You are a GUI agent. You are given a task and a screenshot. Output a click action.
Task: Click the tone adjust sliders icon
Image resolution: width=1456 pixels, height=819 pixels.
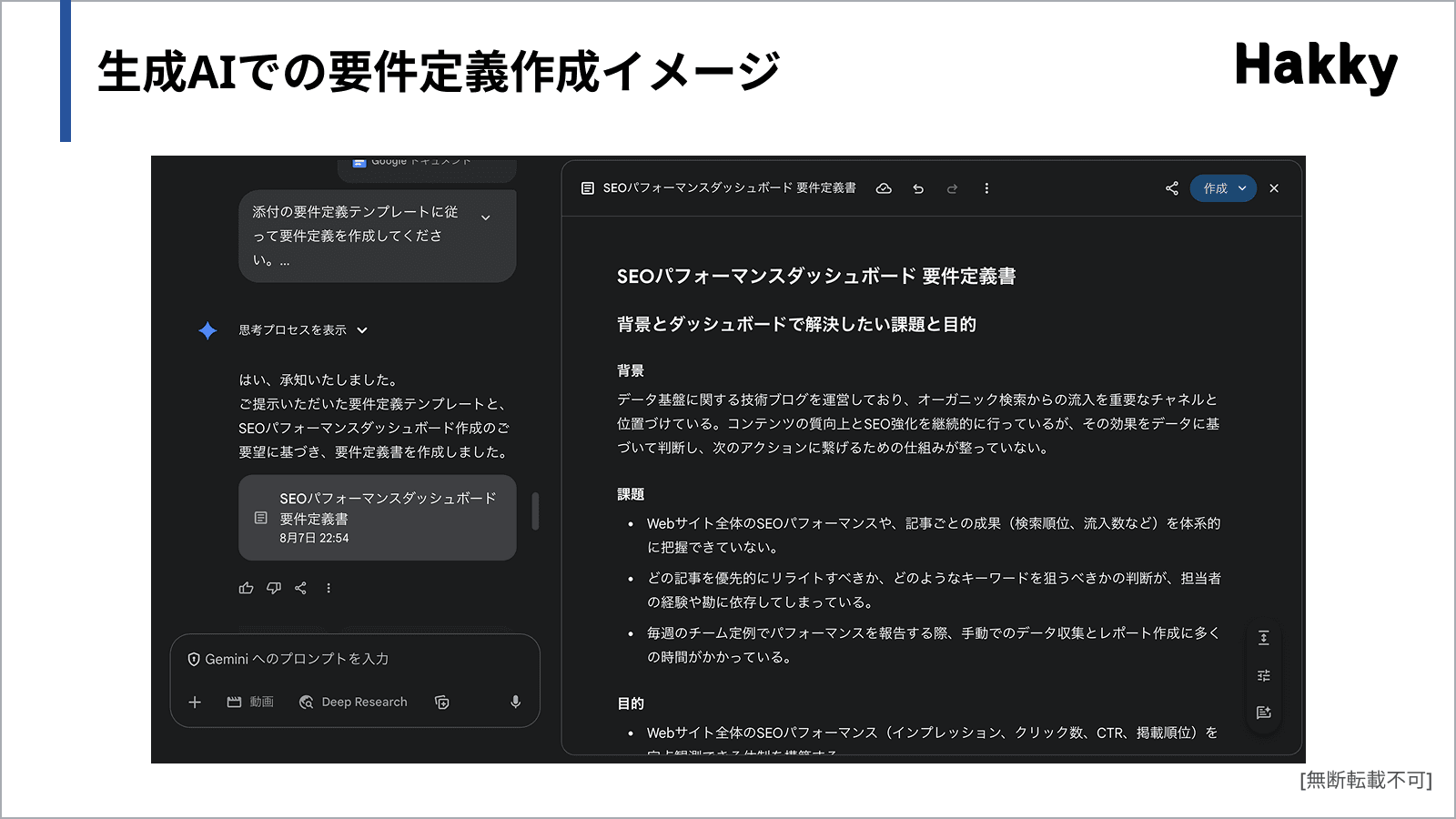click(1263, 675)
